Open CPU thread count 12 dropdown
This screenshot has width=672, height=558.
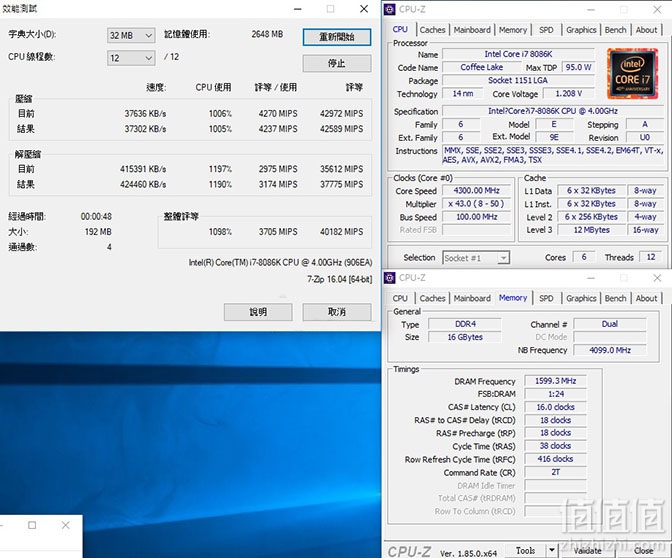131,58
